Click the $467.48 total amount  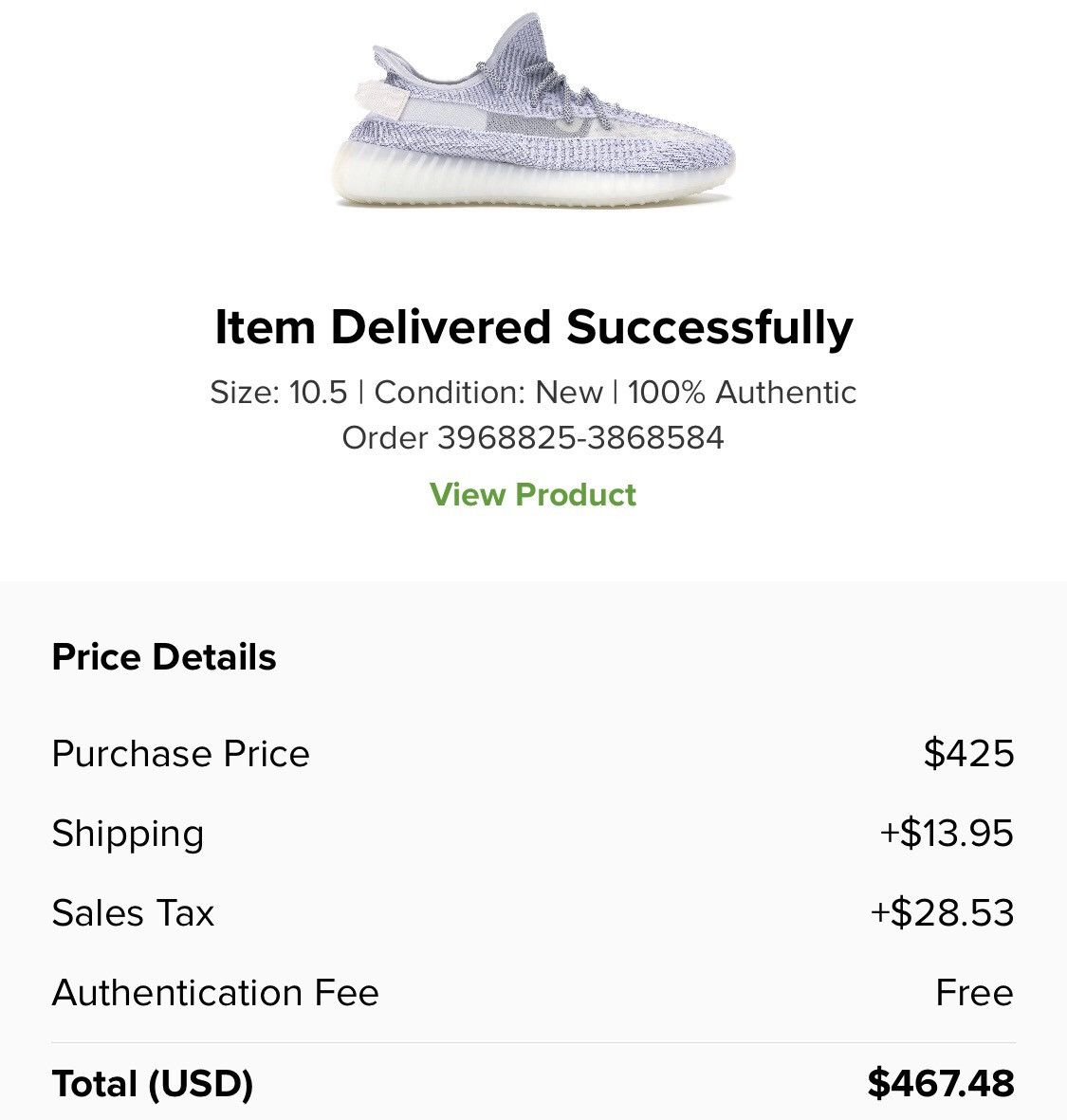(941, 1083)
